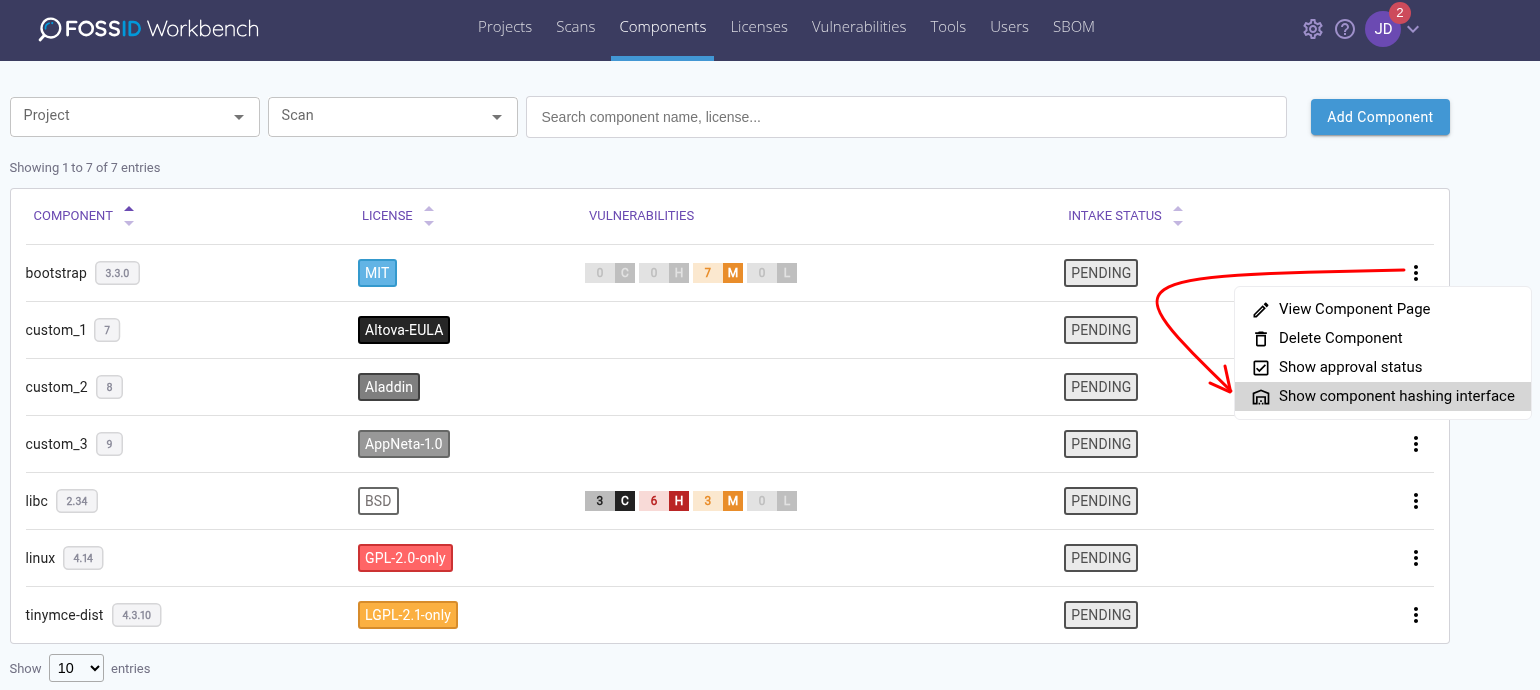Expand the Scan filter dropdown

(x=393, y=117)
